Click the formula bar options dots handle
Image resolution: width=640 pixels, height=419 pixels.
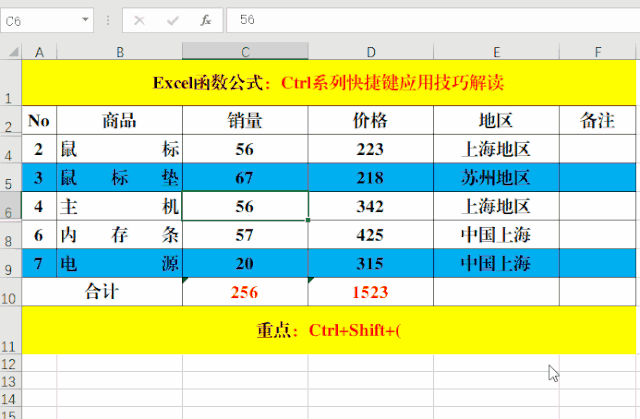pos(108,20)
